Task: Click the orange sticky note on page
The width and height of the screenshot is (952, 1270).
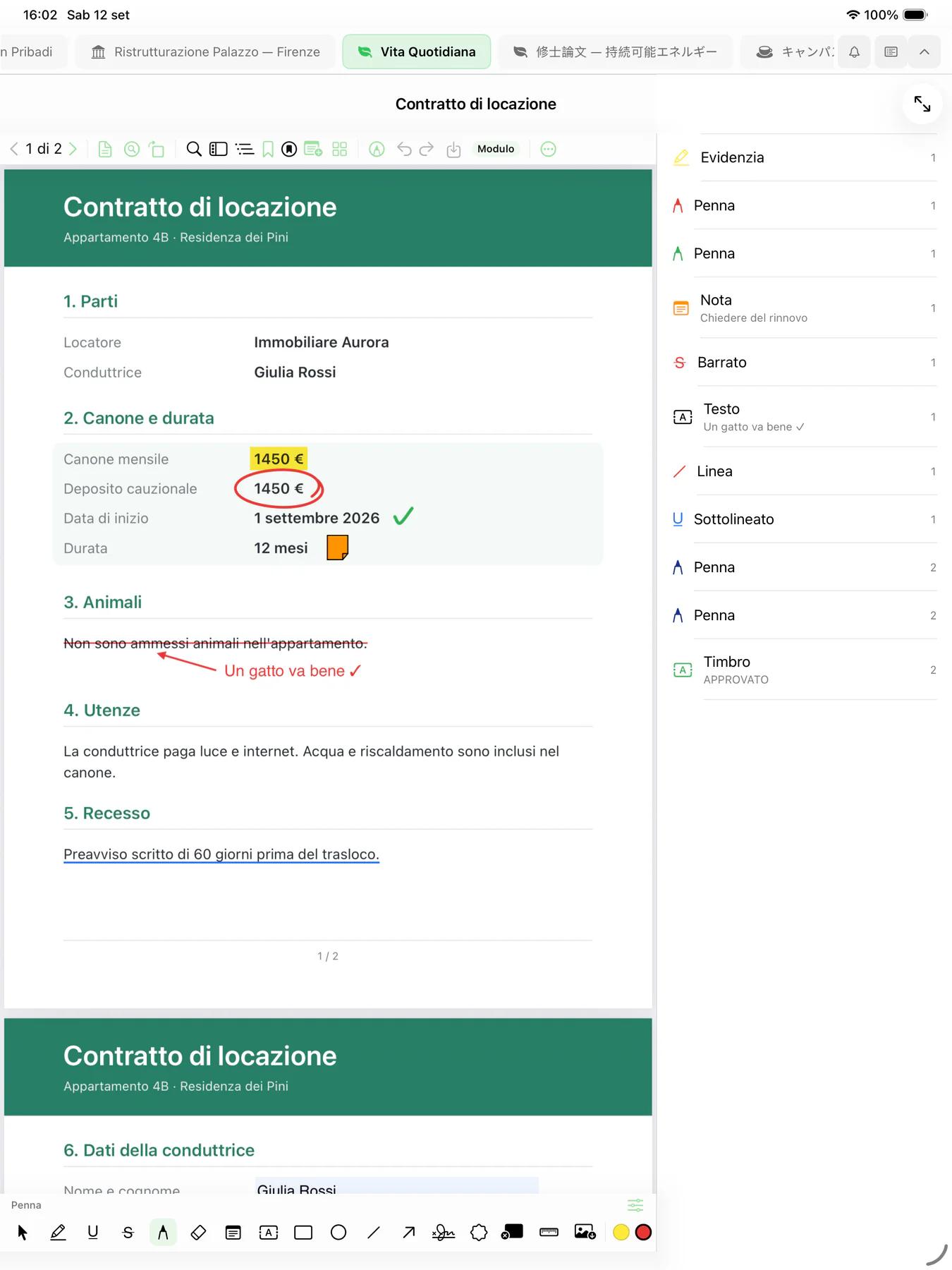Action: click(x=338, y=548)
